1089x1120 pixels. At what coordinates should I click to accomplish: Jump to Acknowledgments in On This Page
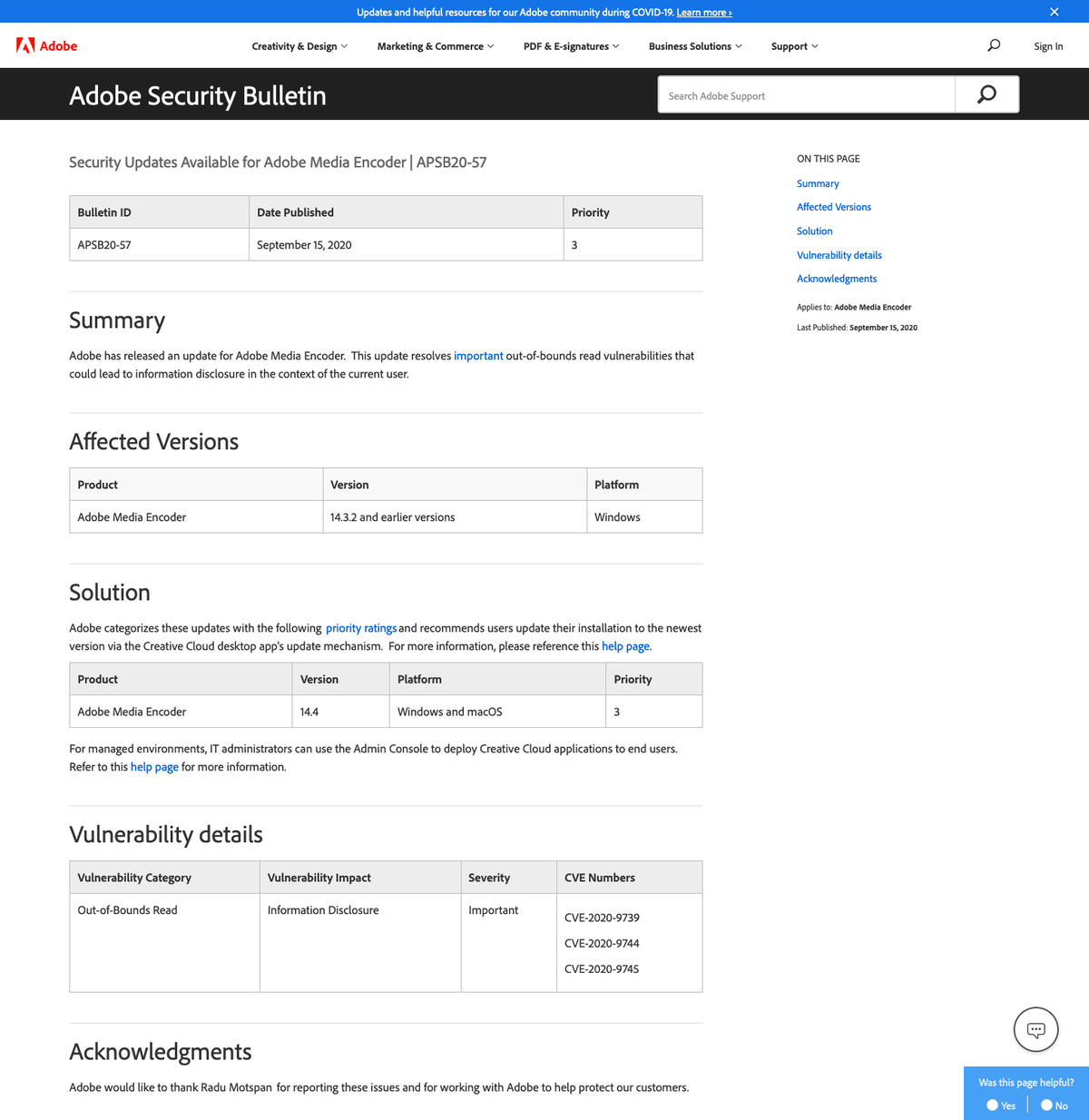point(837,279)
